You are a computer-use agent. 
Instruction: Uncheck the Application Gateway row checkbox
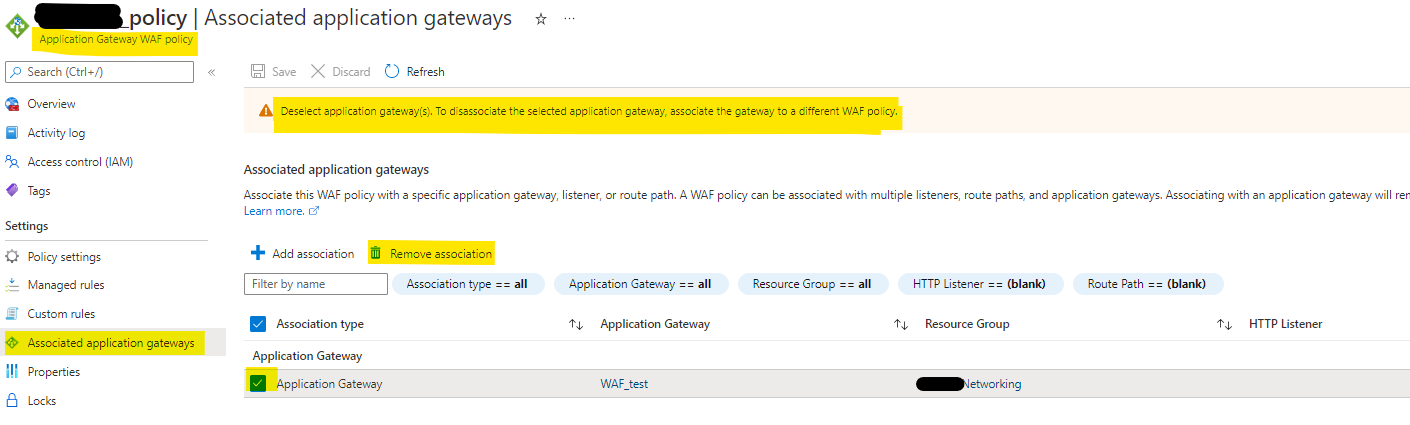(x=258, y=383)
